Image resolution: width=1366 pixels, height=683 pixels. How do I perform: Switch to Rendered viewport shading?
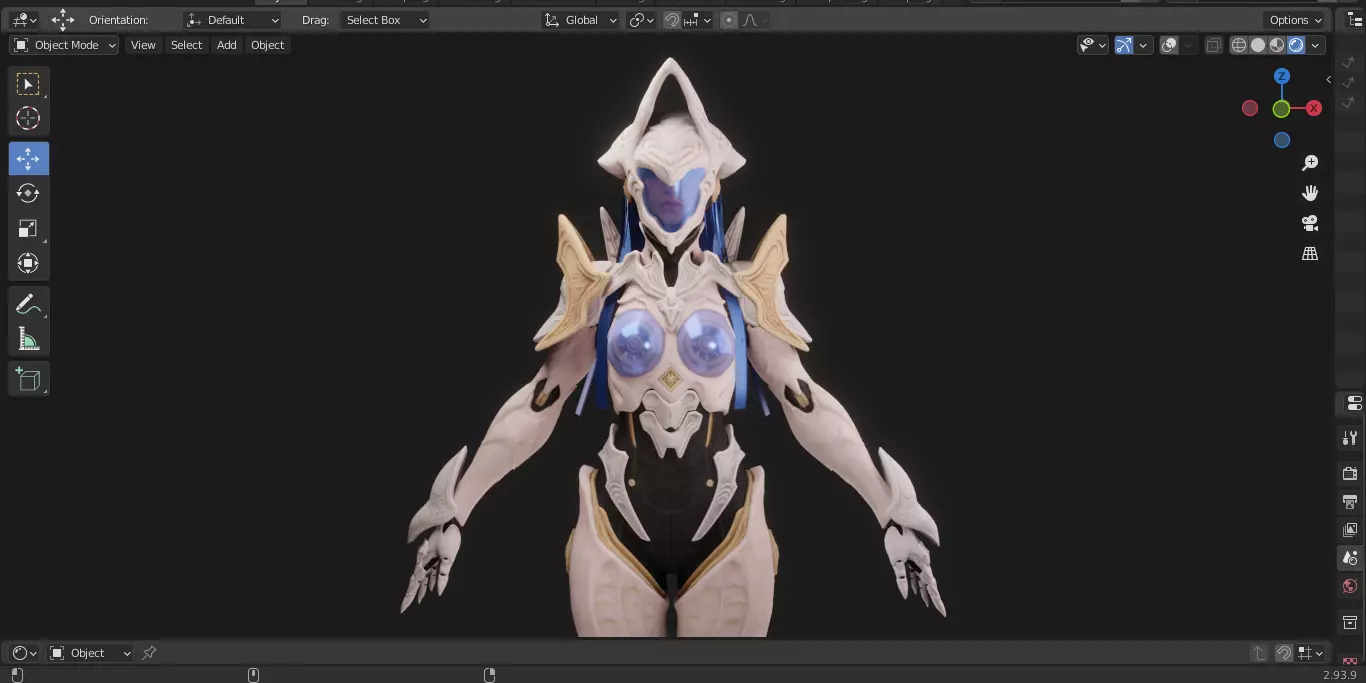point(1296,45)
